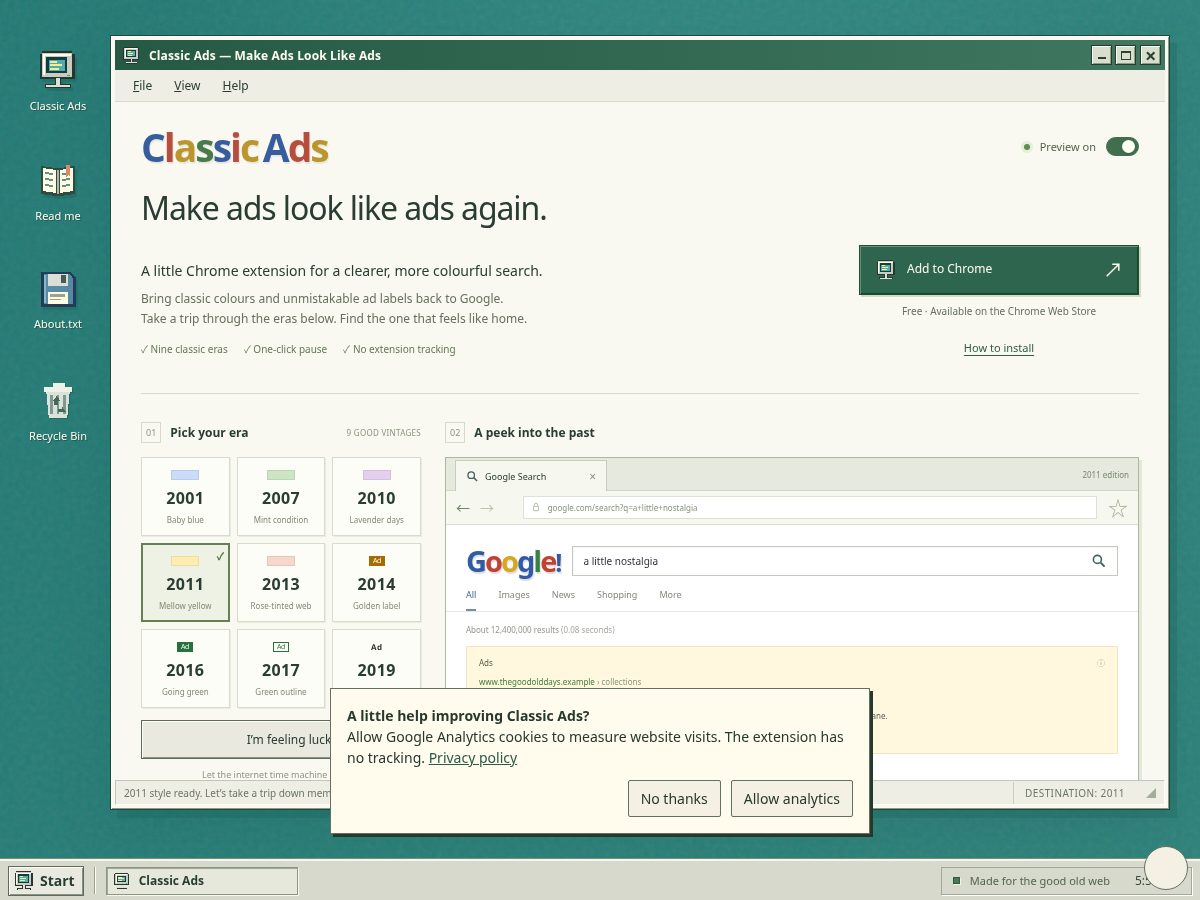The image size is (1200, 900).
Task: Open the About.txt floppy icon
Action: (x=57, y=300)
